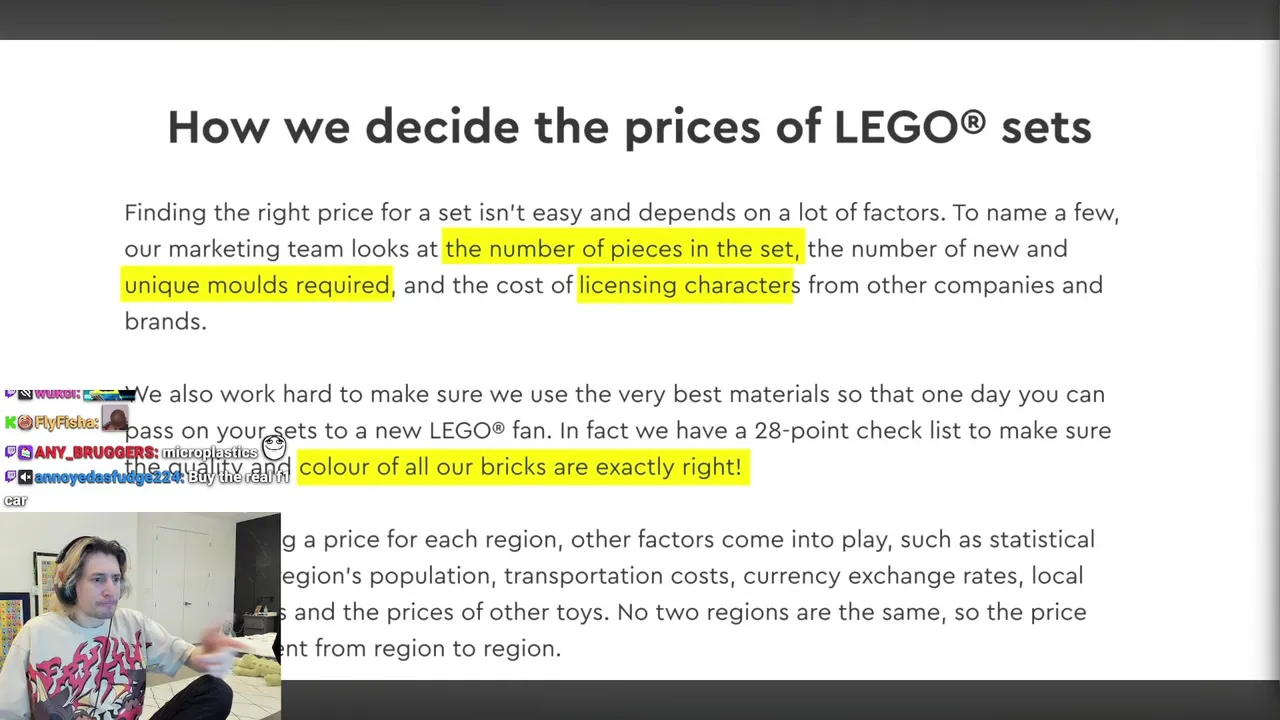The height and width of the screenshot is (720, 1280).
Task: Open the annoyedasfudge224 chat username
Action: coord(108,478)
